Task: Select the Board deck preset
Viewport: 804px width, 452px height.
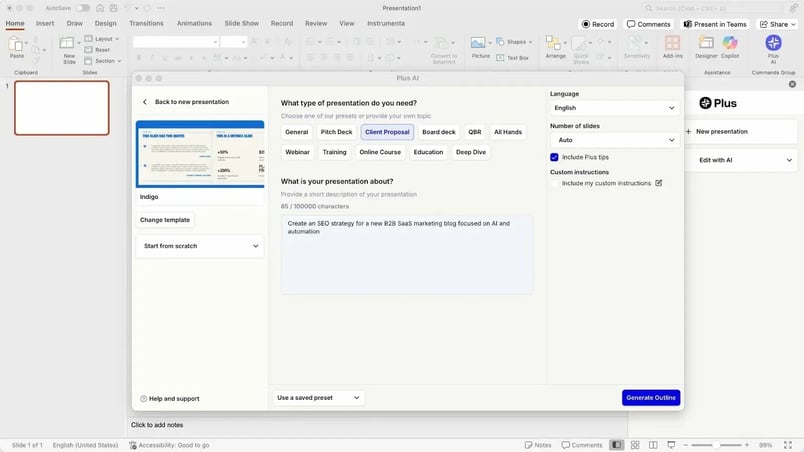Action: point(438,132)
